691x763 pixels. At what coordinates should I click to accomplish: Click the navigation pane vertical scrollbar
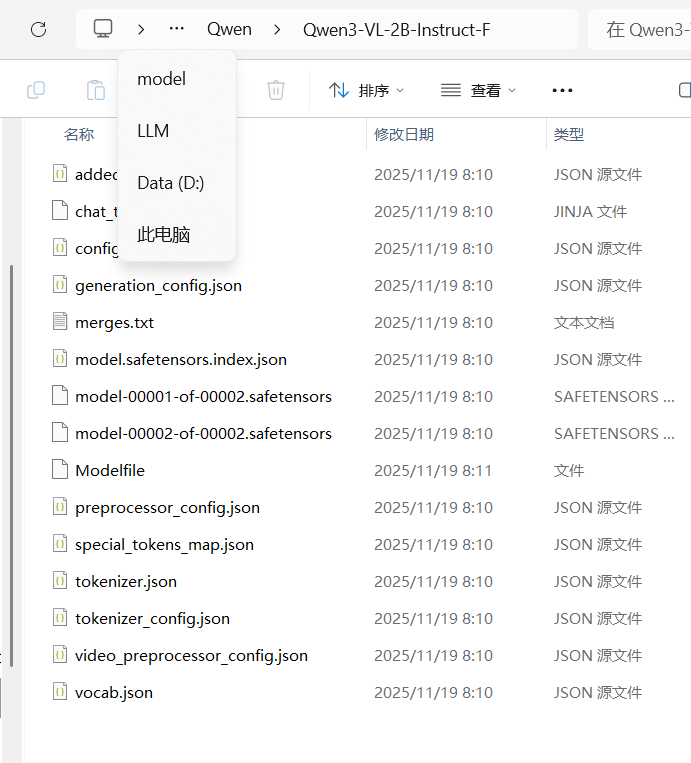[x=11, y=466]
